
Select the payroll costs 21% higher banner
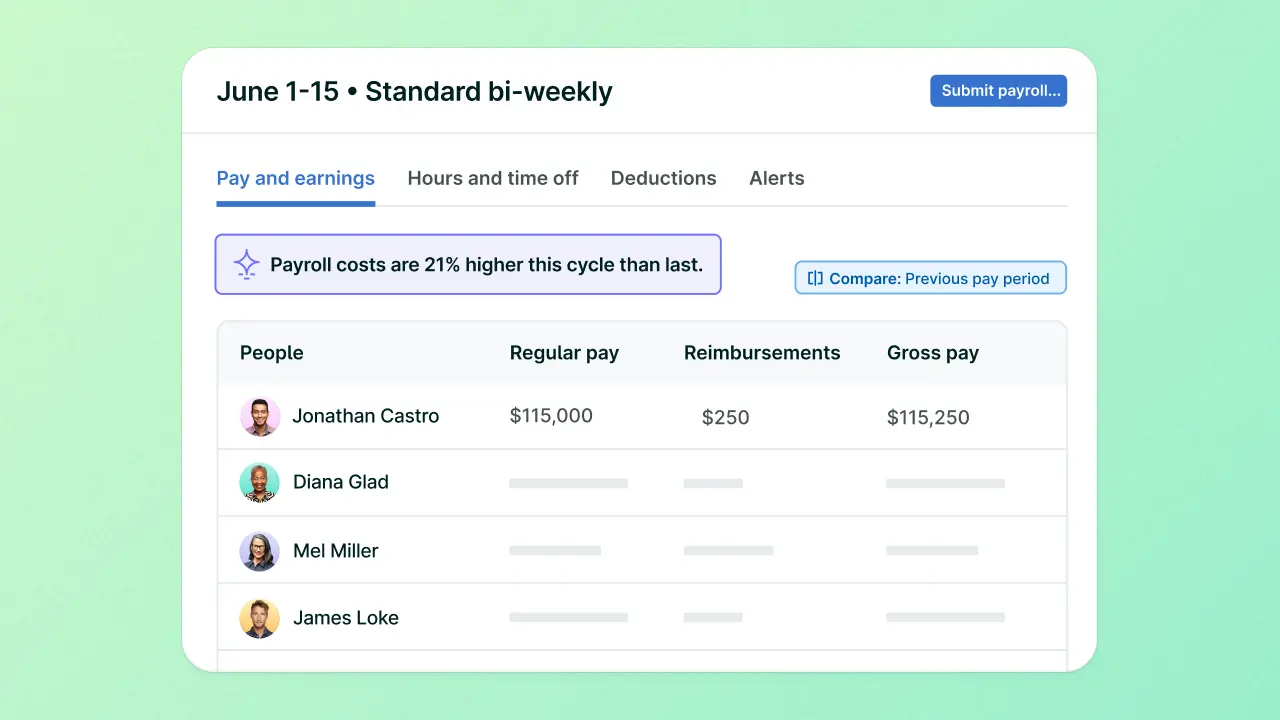click(x=468, y=265)
